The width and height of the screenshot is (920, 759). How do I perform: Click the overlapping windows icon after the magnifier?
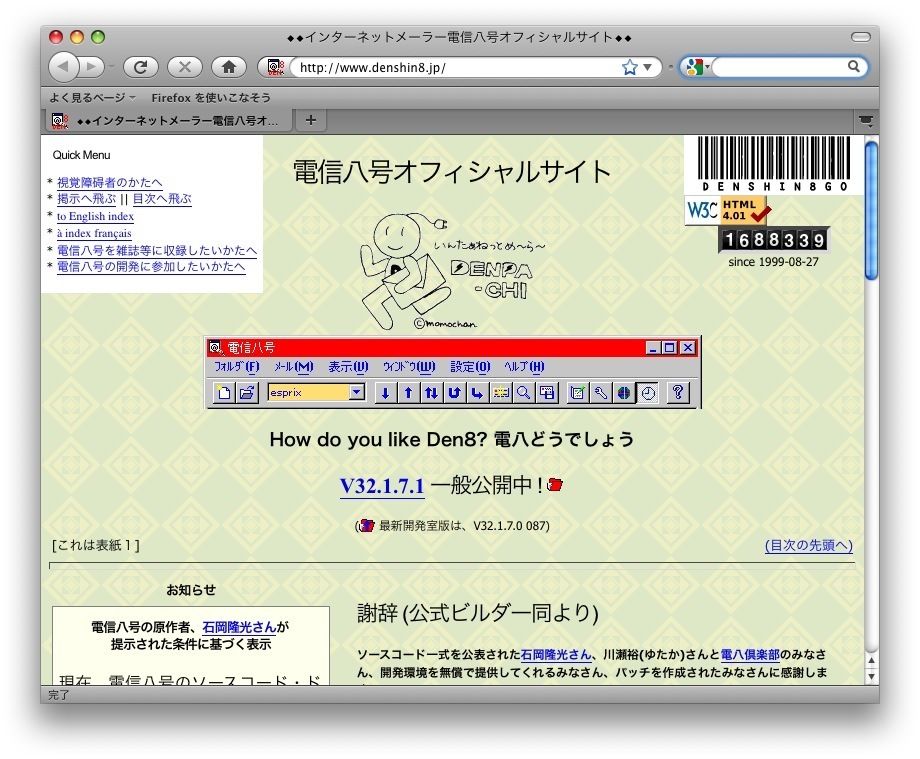[x=547, y=392]
